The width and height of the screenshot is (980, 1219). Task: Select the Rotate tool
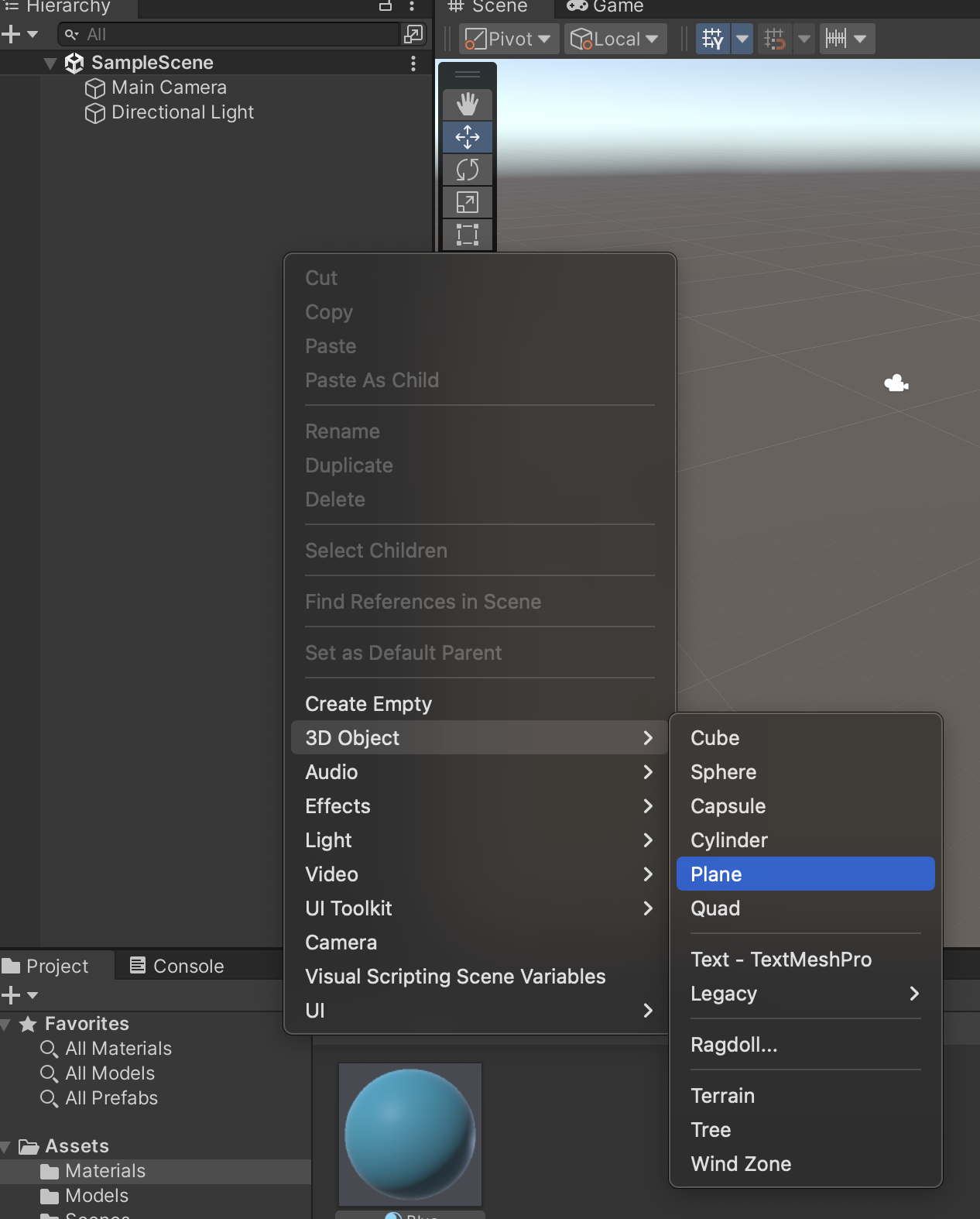(467, 170)
